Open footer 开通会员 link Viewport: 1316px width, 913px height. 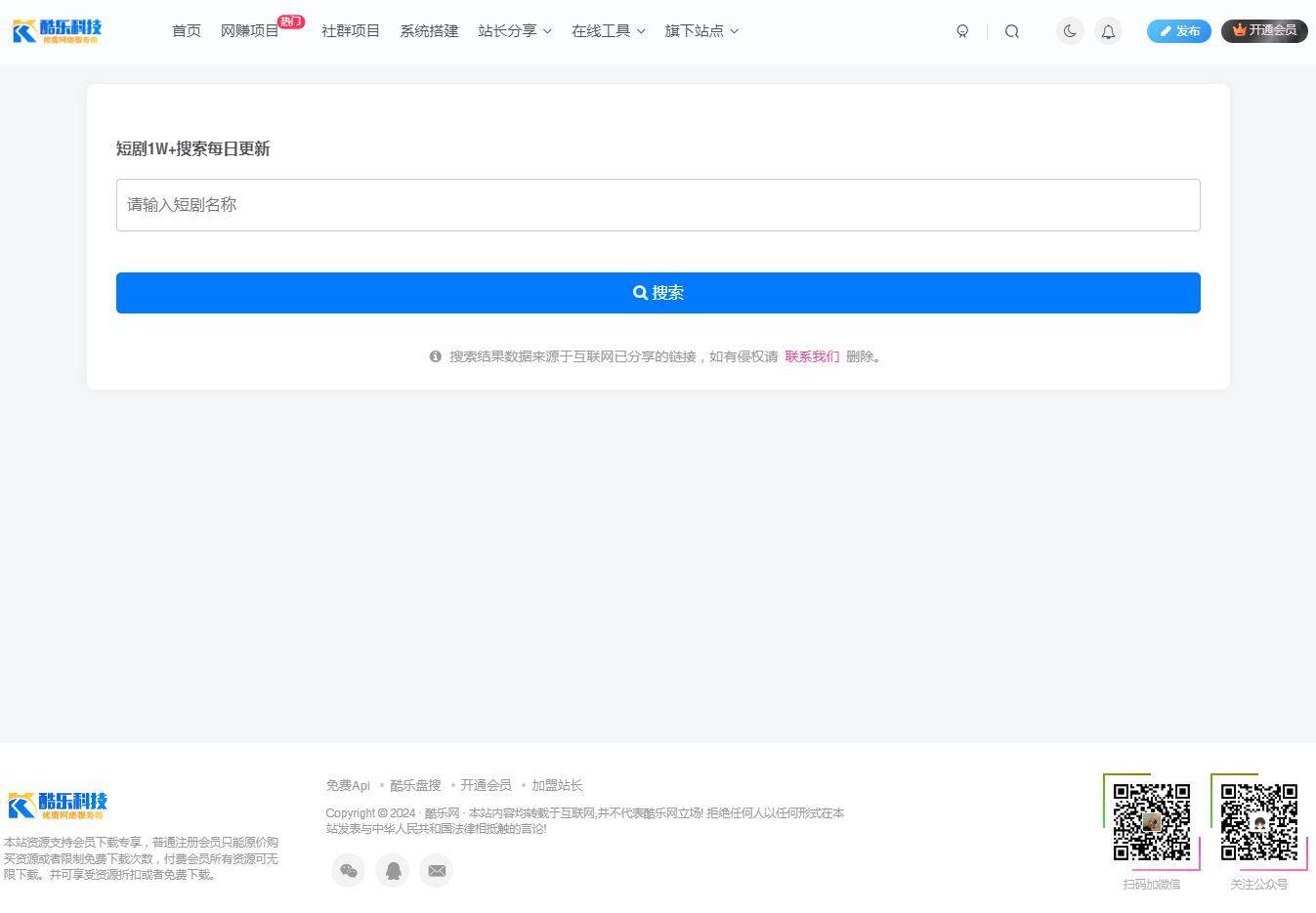tap(486, 785)
